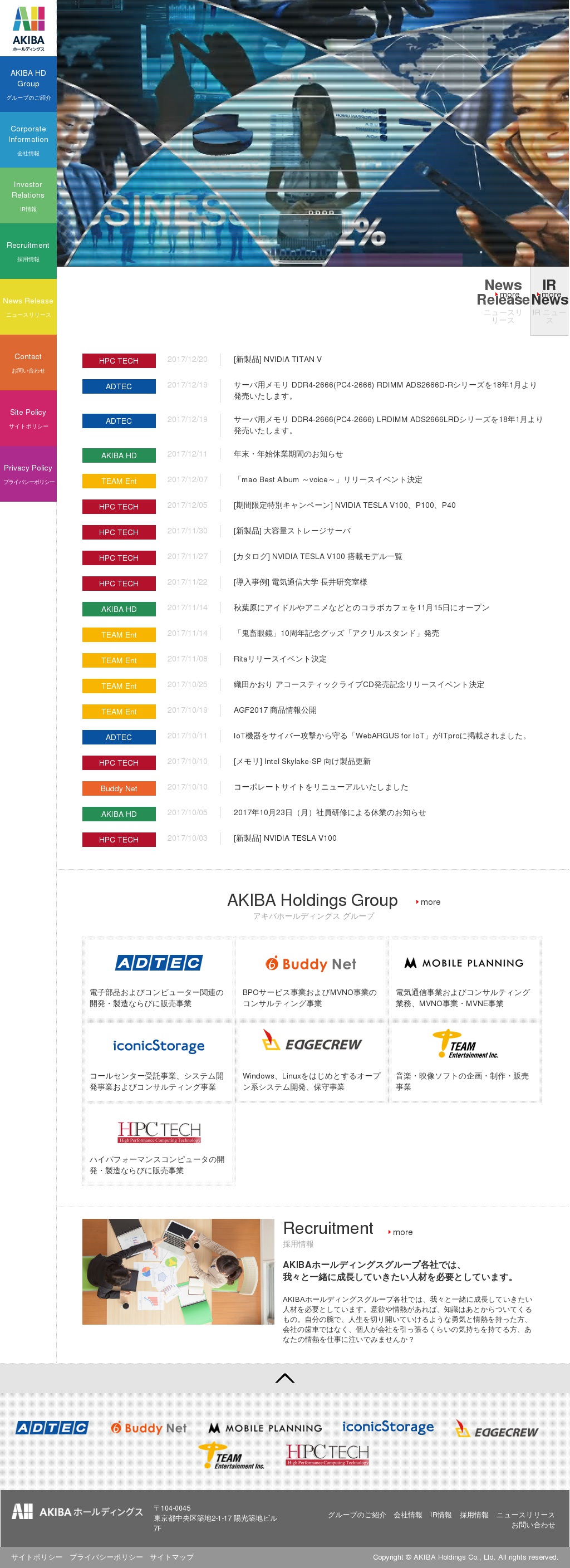Open the Mobile Planning company card

[x=464, y=978]
